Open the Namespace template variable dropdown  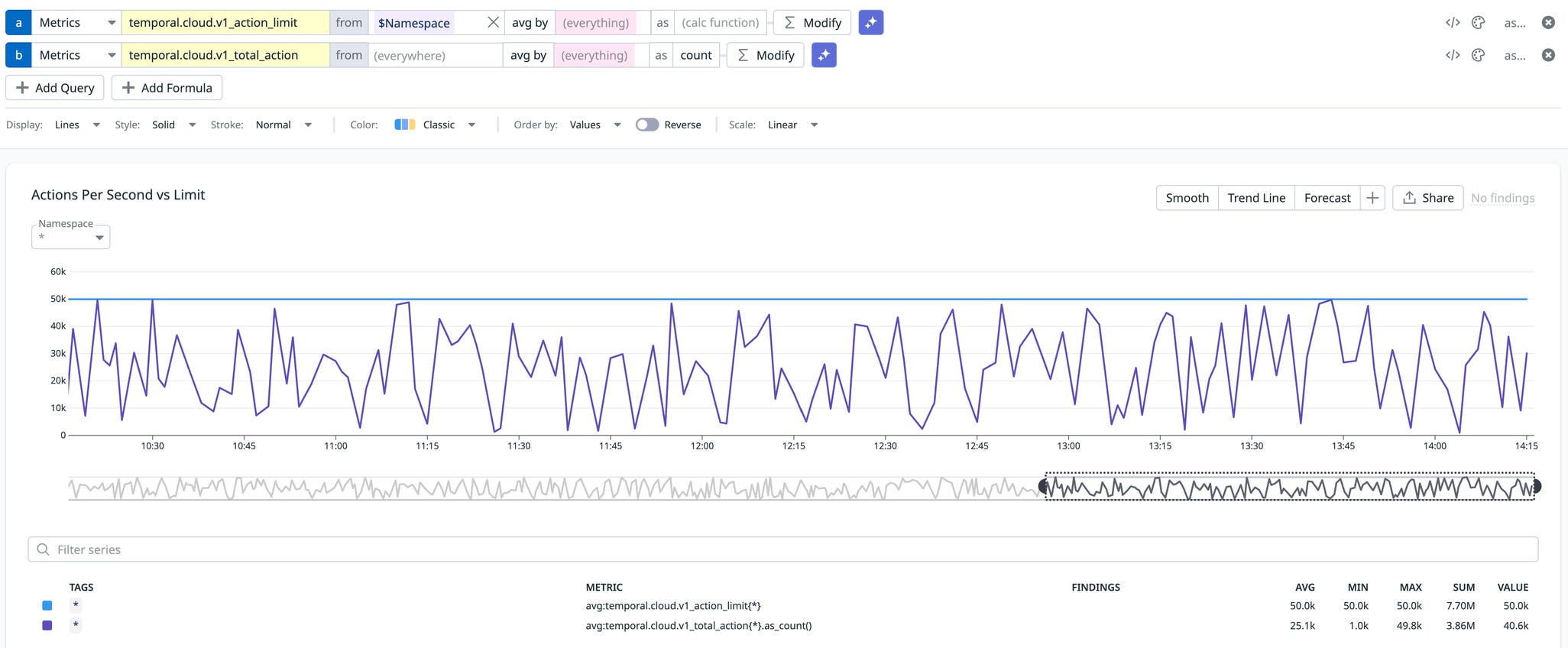point(70,237)
